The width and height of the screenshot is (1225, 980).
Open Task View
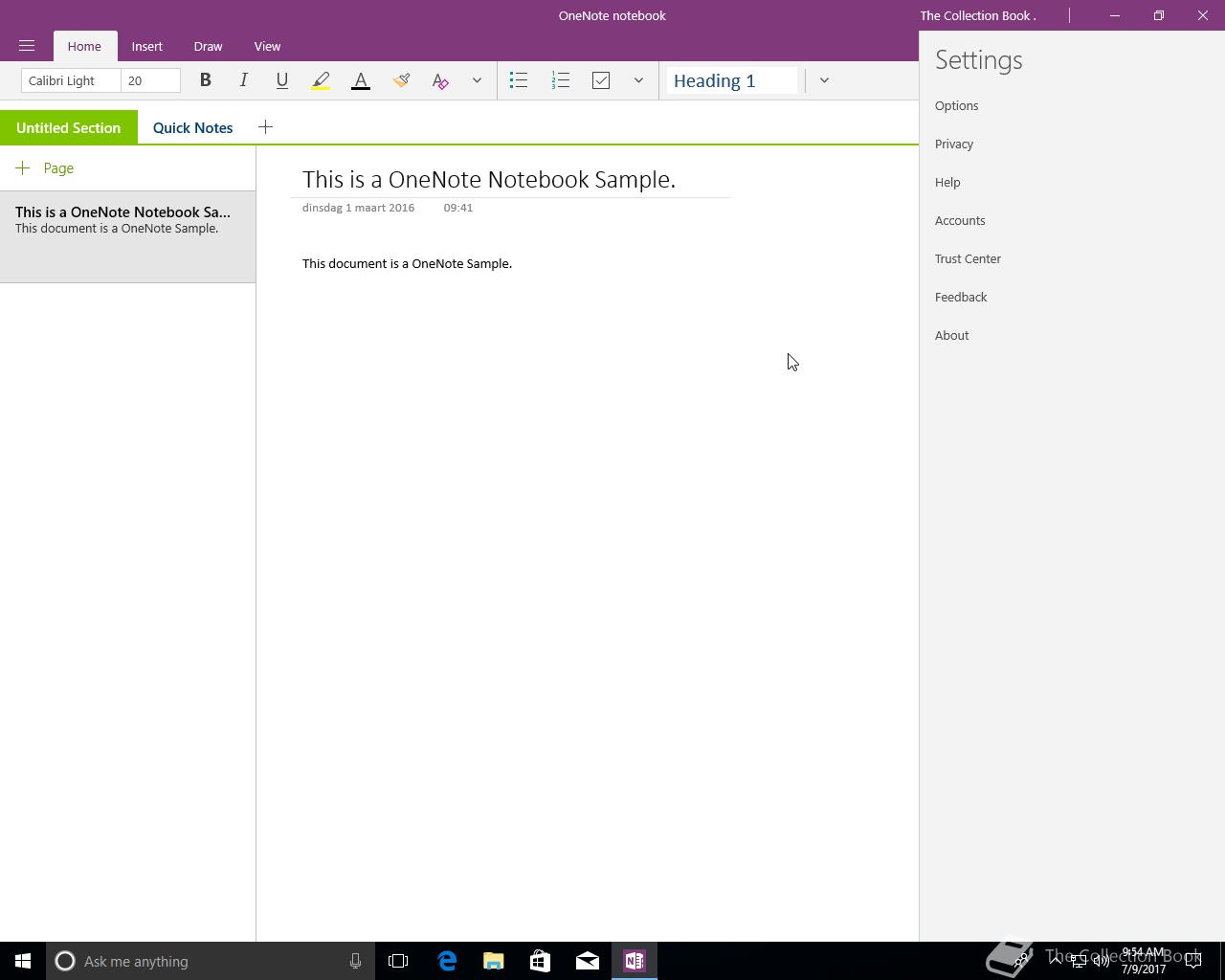pos(398,961)
